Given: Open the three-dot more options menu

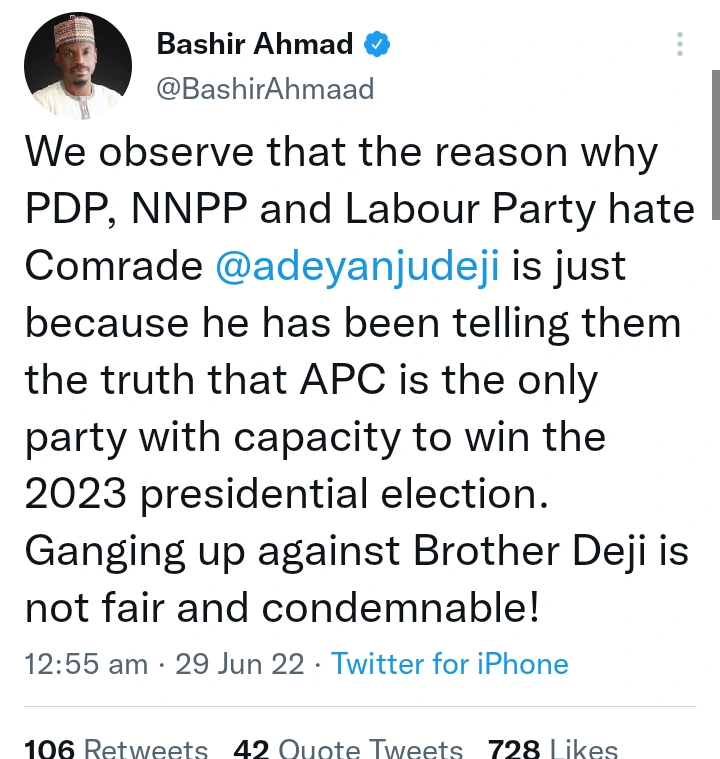Looking at the screenshot, I should click(x=680, y=44).
